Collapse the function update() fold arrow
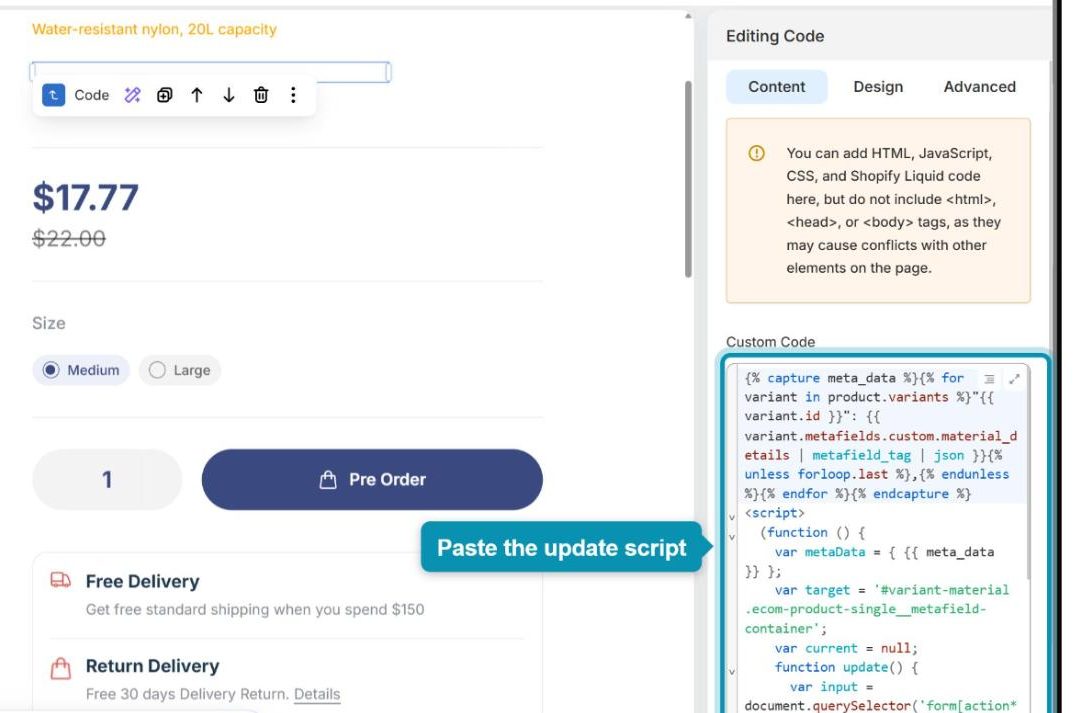This screenshot has height=713, width=1082. [731, 671]
